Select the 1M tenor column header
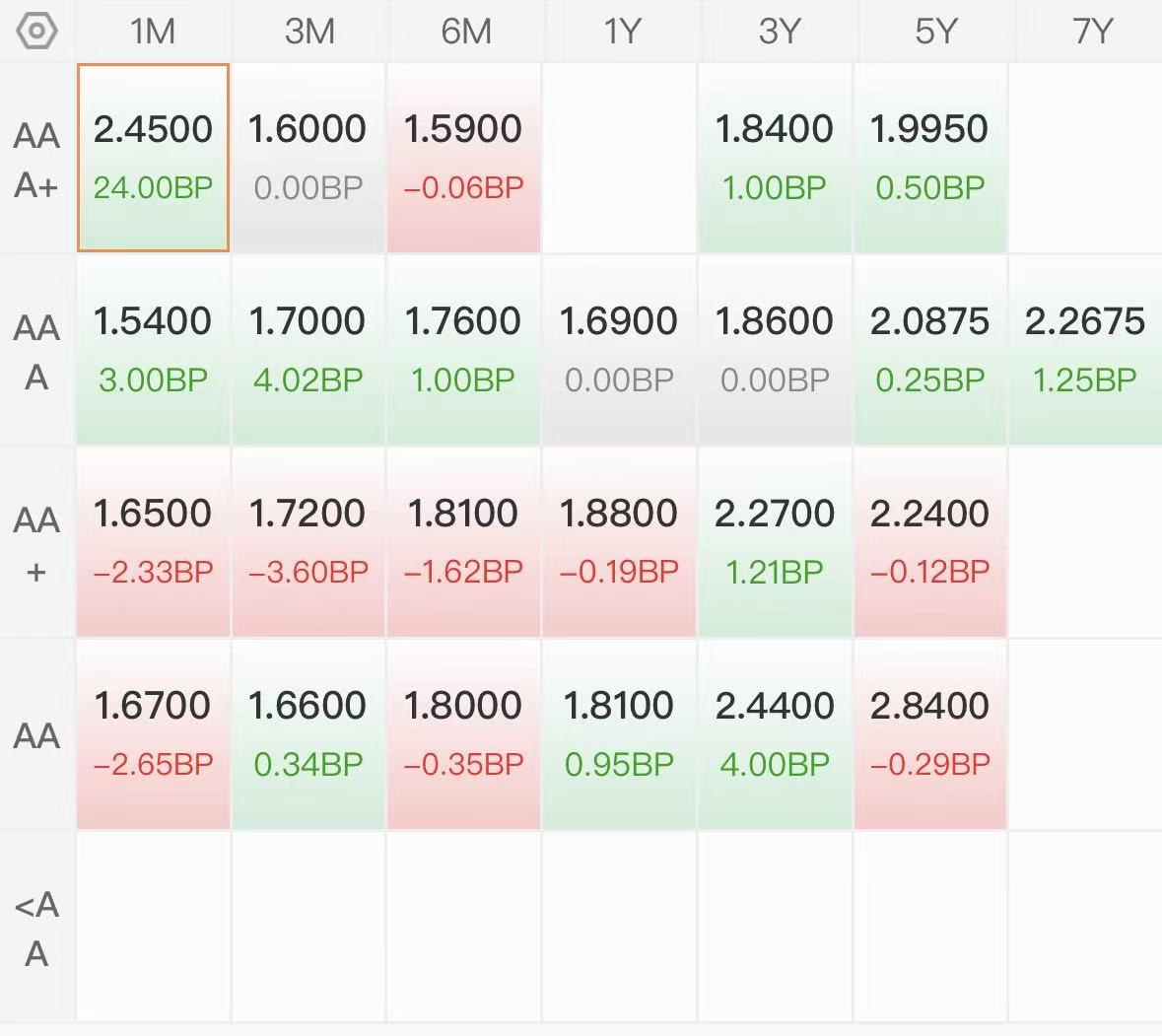Screen dimensions: 1162x1036 click(x=153, y=32)
